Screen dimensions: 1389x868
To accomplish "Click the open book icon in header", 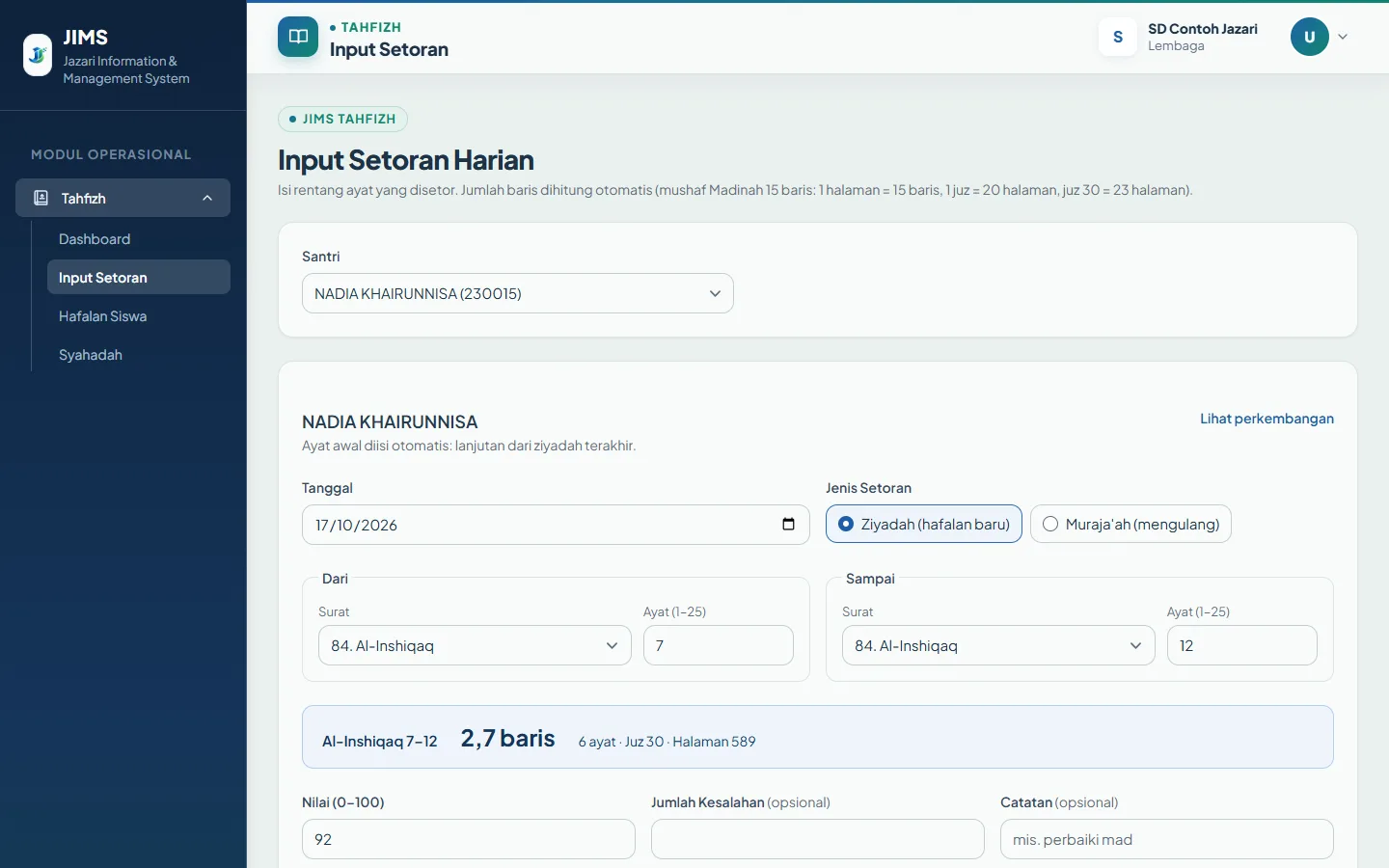I will 298,37.
